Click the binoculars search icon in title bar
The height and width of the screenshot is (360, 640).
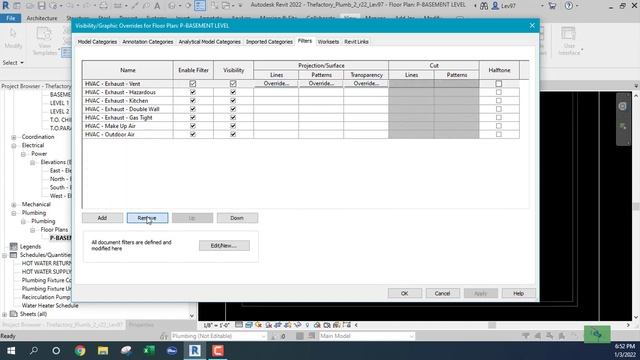tap(484, 6)
